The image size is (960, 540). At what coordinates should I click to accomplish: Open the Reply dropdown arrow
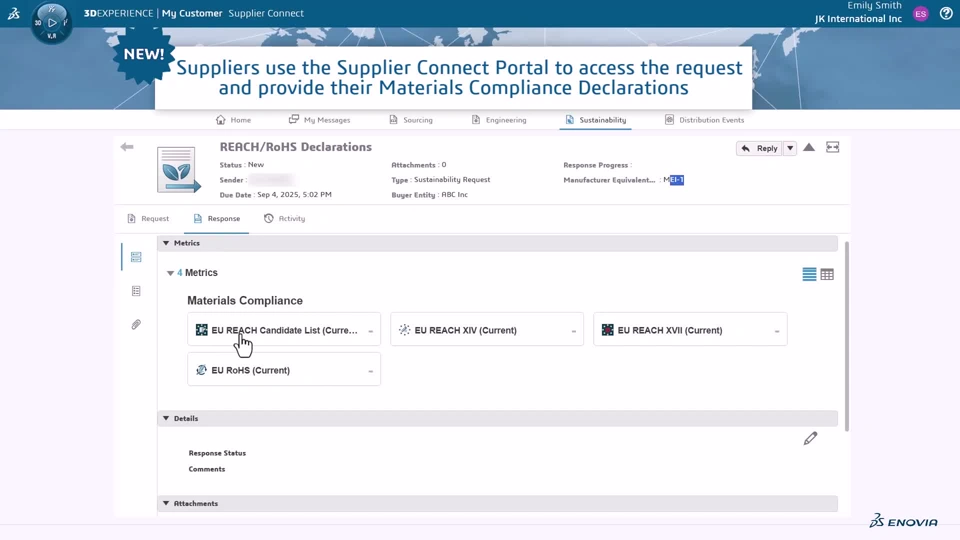coord(790,148)
